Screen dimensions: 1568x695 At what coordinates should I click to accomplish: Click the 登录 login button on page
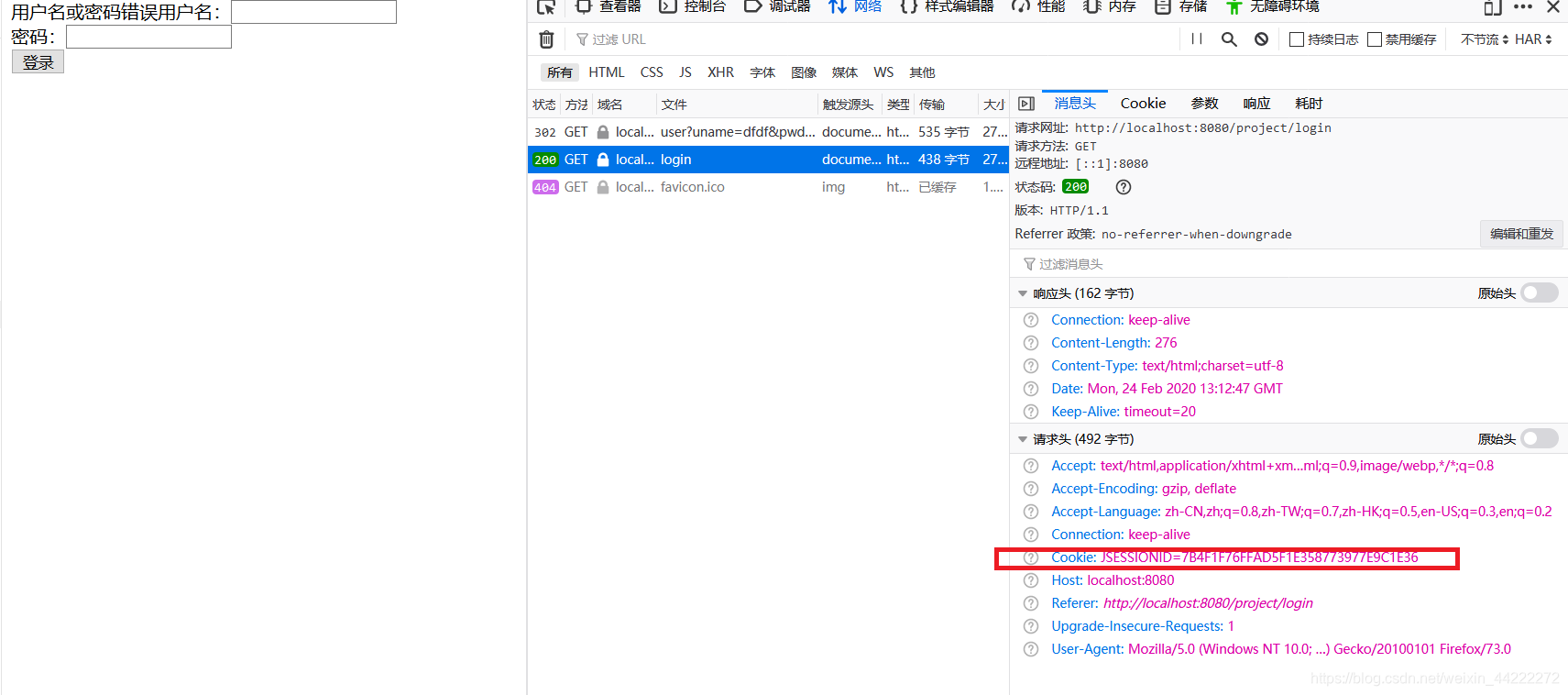(38, 62)
